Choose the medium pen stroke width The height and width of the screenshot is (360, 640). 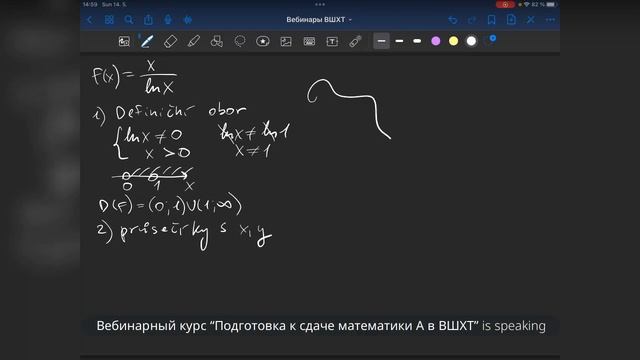pyautogui.click(x=400, y=41)
